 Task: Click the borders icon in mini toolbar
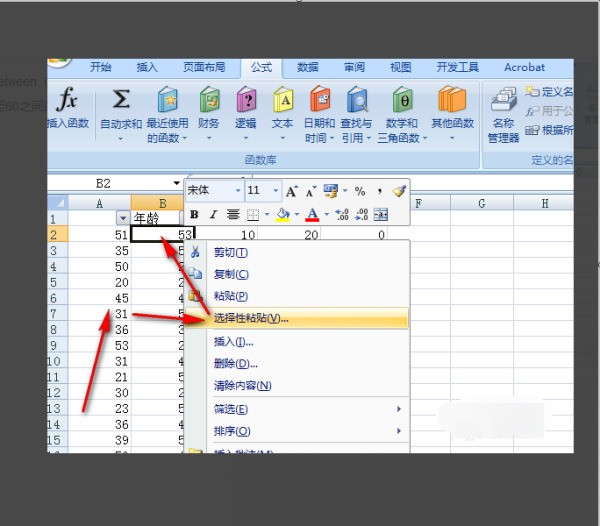point(253,215)
